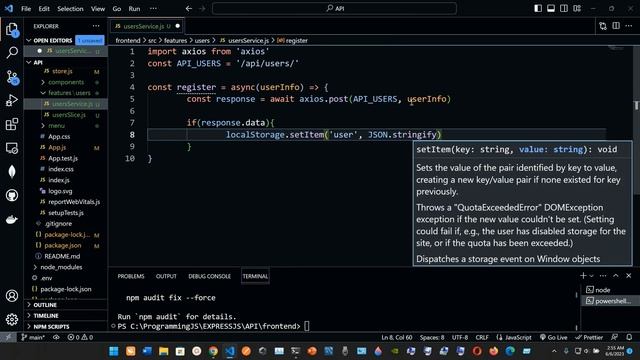Toggle bottom panel layout icon
Screen dimensions: 640x360
point(551,9)
